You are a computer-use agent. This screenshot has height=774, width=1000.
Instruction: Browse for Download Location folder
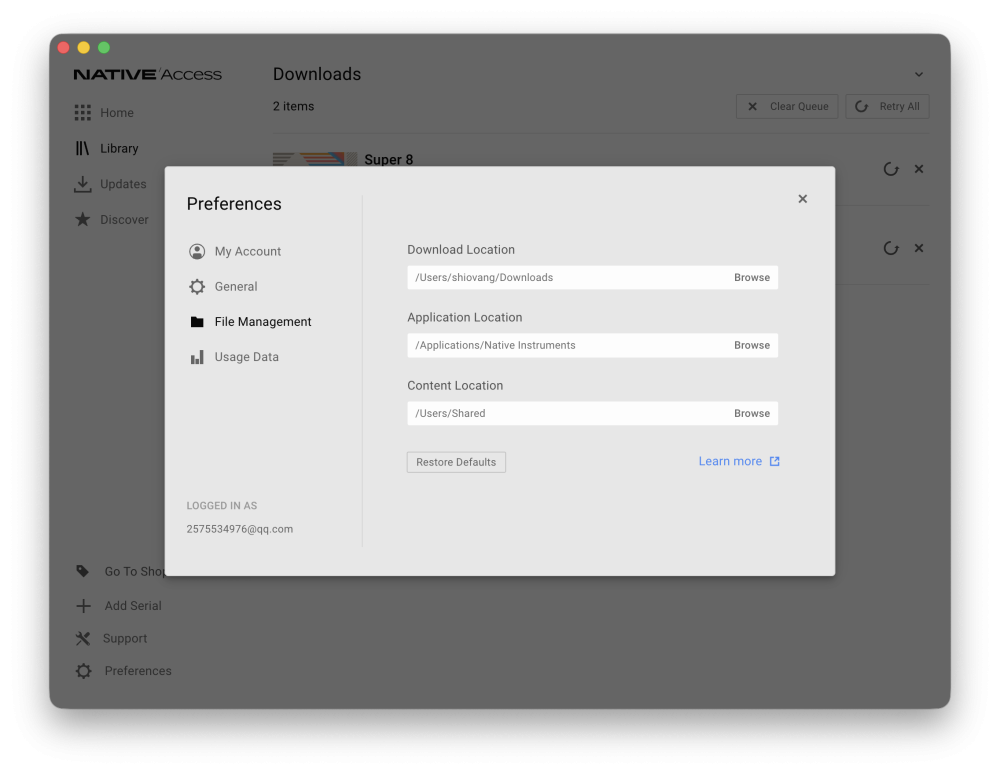(x=751, y=277)
